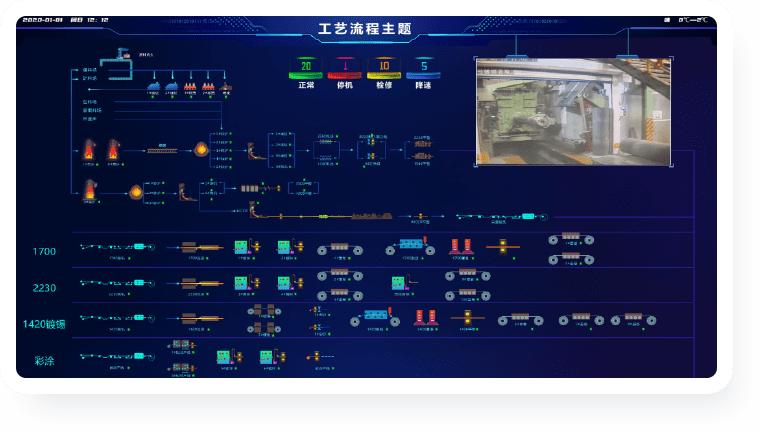Click the yellow unit ending 彩涂 row
Image resolution: width=760 pixels, height=432 pixels.
(x=320, y=357)
